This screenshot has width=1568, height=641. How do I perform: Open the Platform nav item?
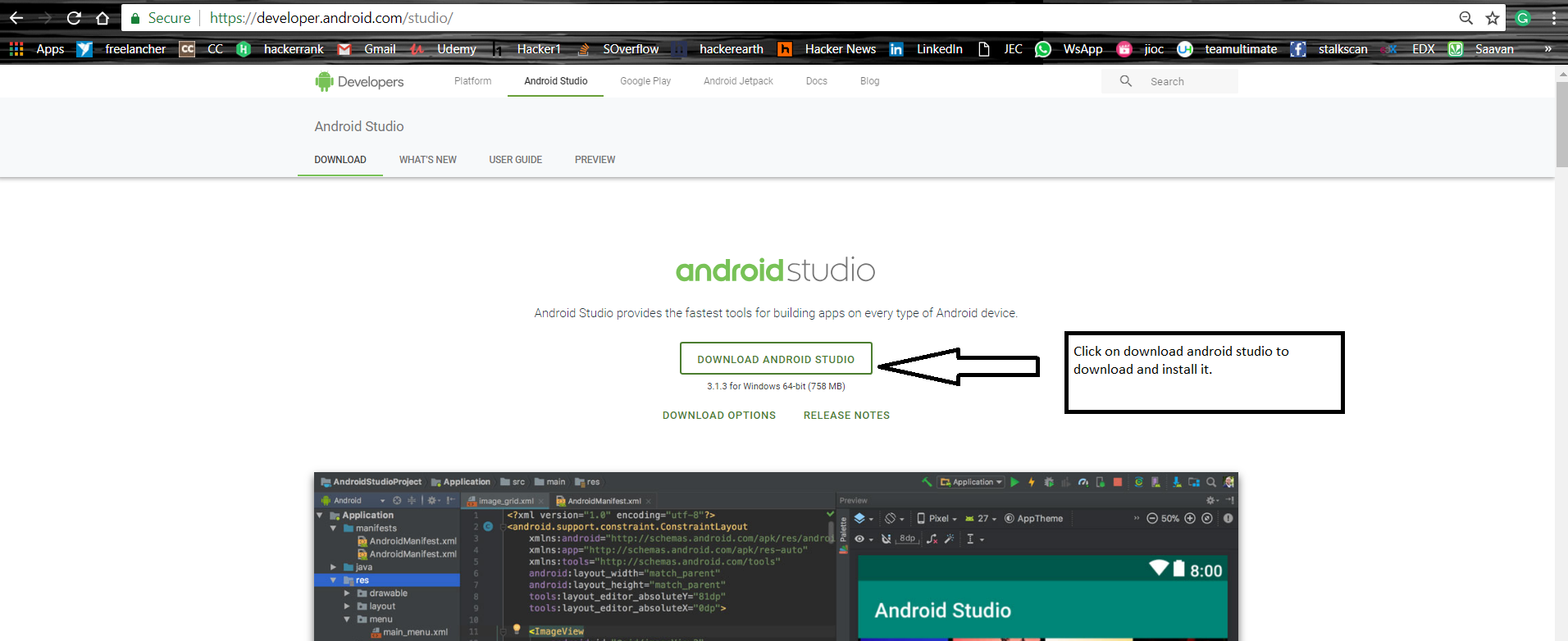[472, 81]
